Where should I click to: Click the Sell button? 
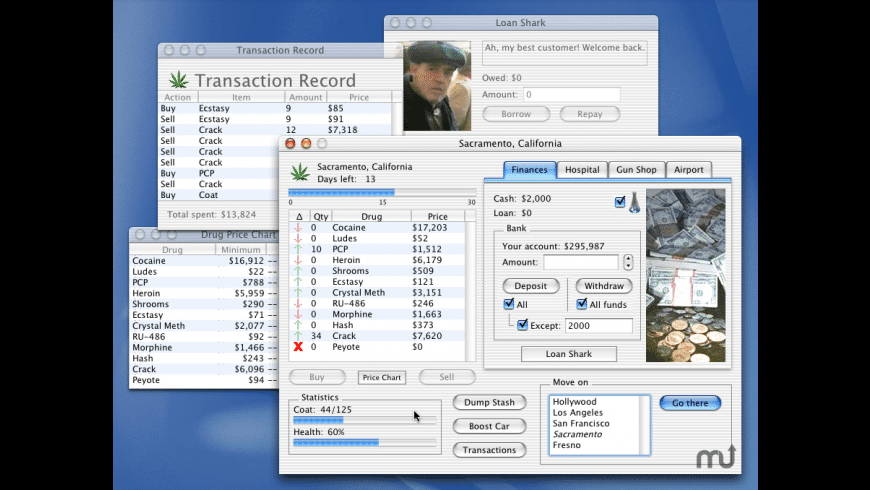pos(447,377)
